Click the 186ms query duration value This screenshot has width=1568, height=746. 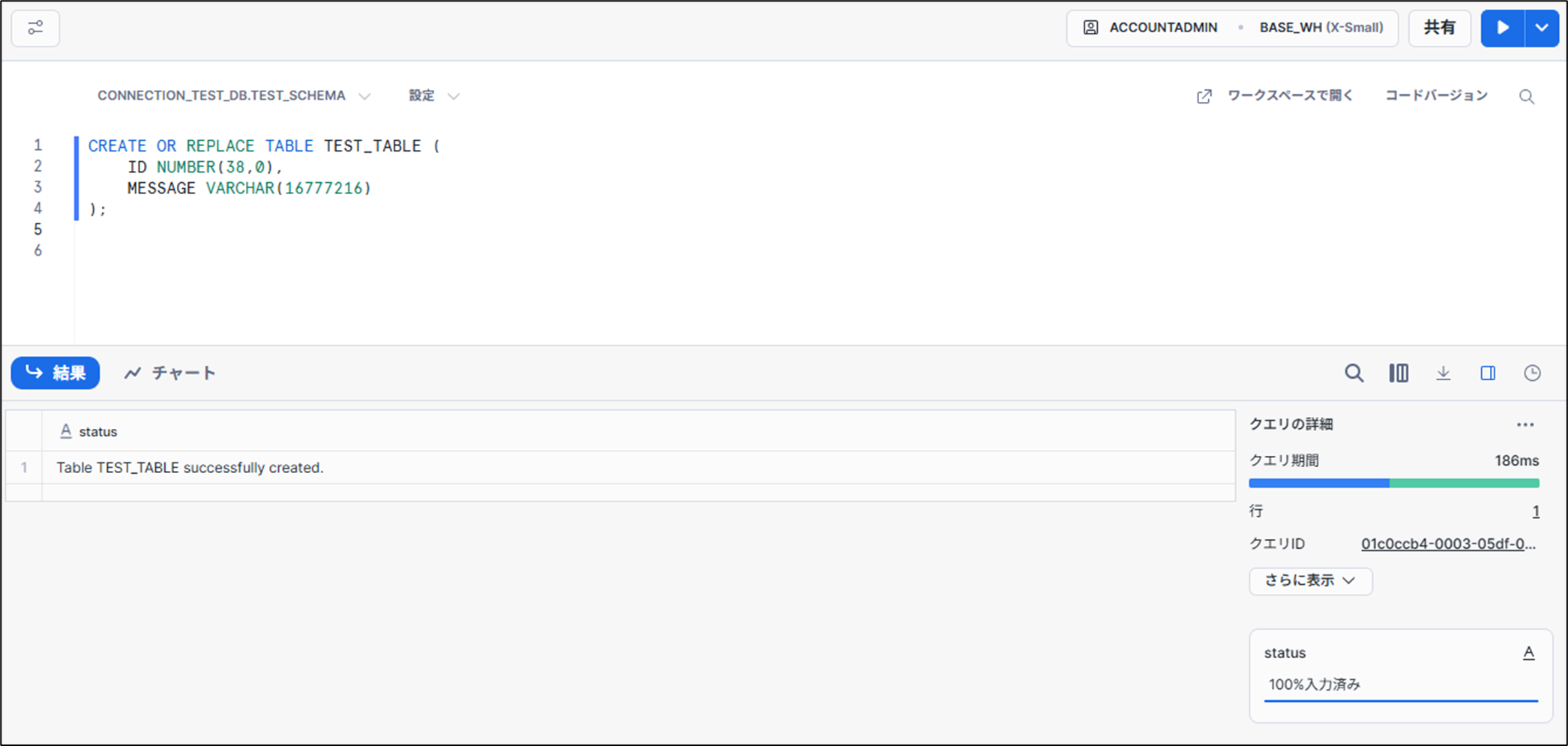(x=1516, y=461)
